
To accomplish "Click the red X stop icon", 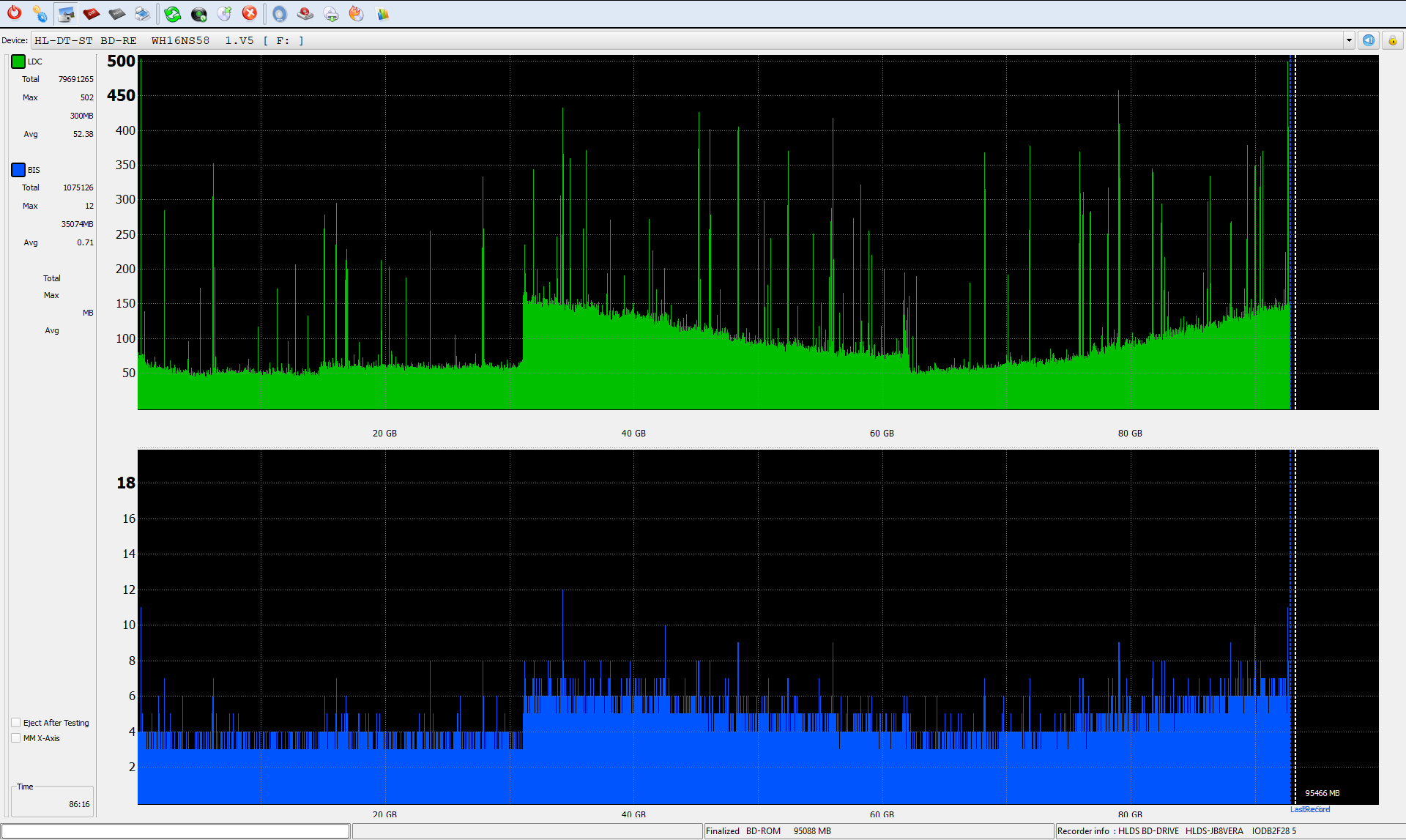I will pyautogui.click(x=250, y=13).
